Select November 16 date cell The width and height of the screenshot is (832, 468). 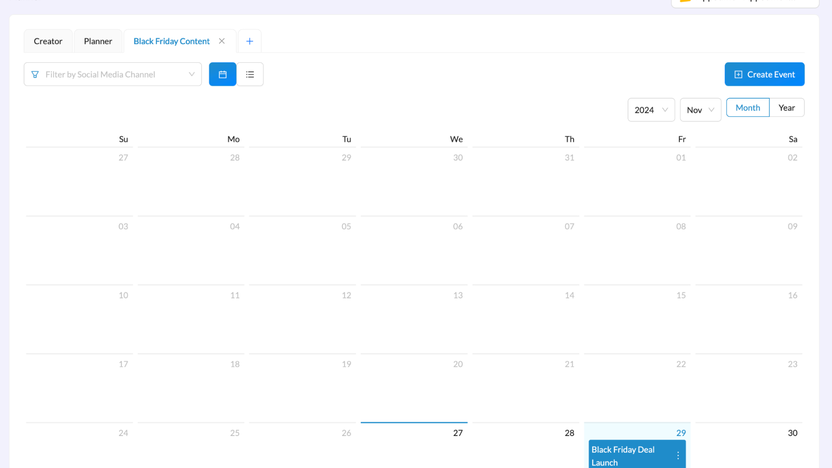coord(749,319)
